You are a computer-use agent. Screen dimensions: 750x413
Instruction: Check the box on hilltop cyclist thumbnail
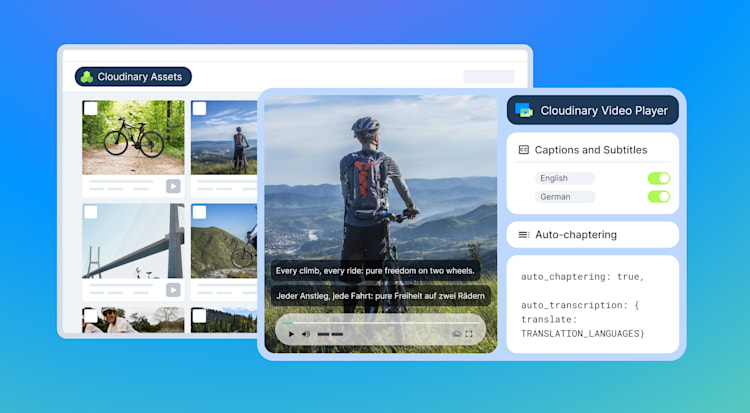click(x=199, y=108)
